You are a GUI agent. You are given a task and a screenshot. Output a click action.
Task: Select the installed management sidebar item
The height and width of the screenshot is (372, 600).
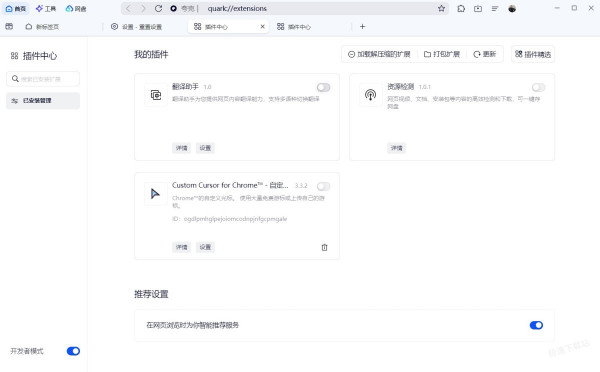[43, 101]
